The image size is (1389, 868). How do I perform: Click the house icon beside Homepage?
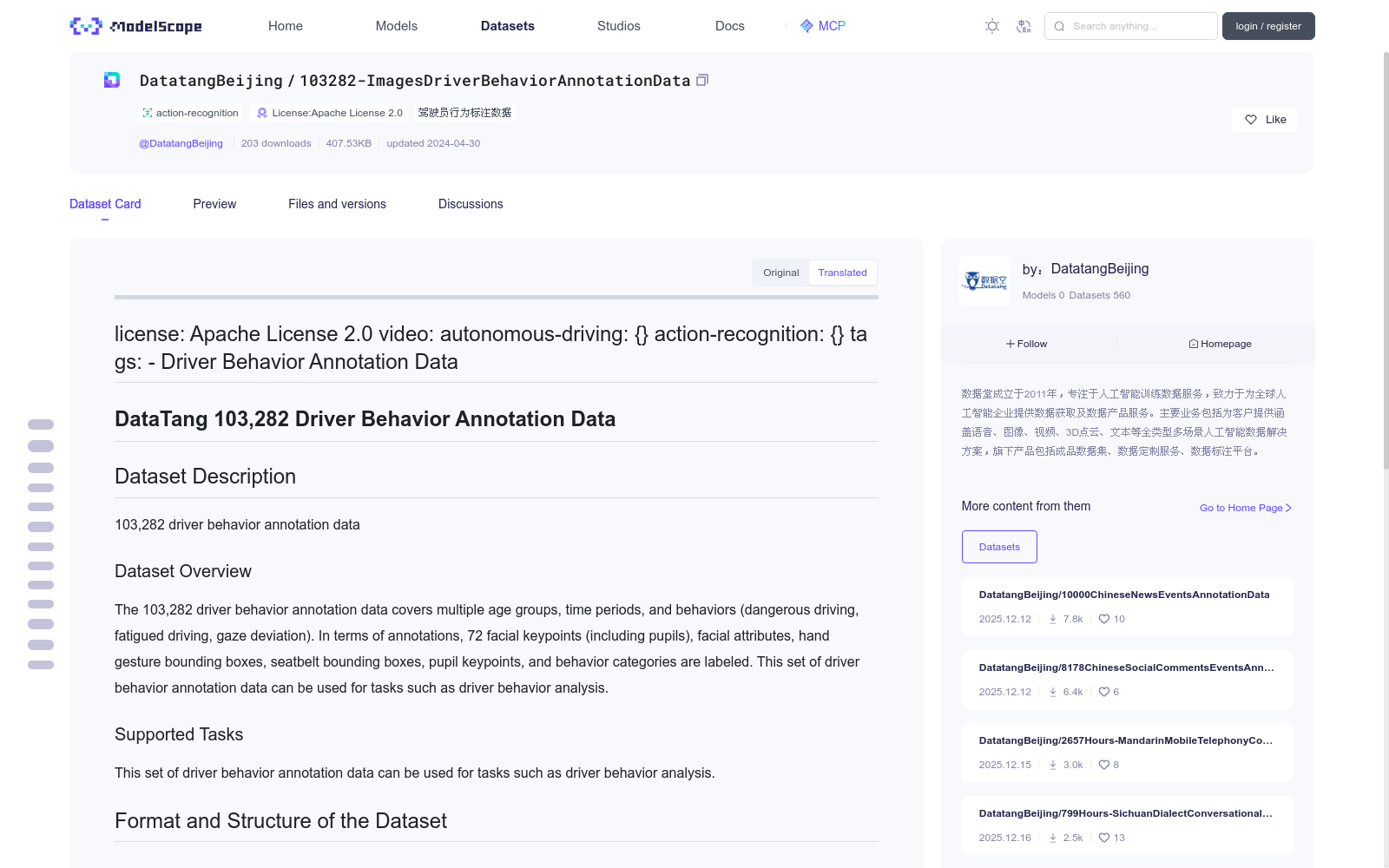pyautogui.click(x=1194, y=344)
